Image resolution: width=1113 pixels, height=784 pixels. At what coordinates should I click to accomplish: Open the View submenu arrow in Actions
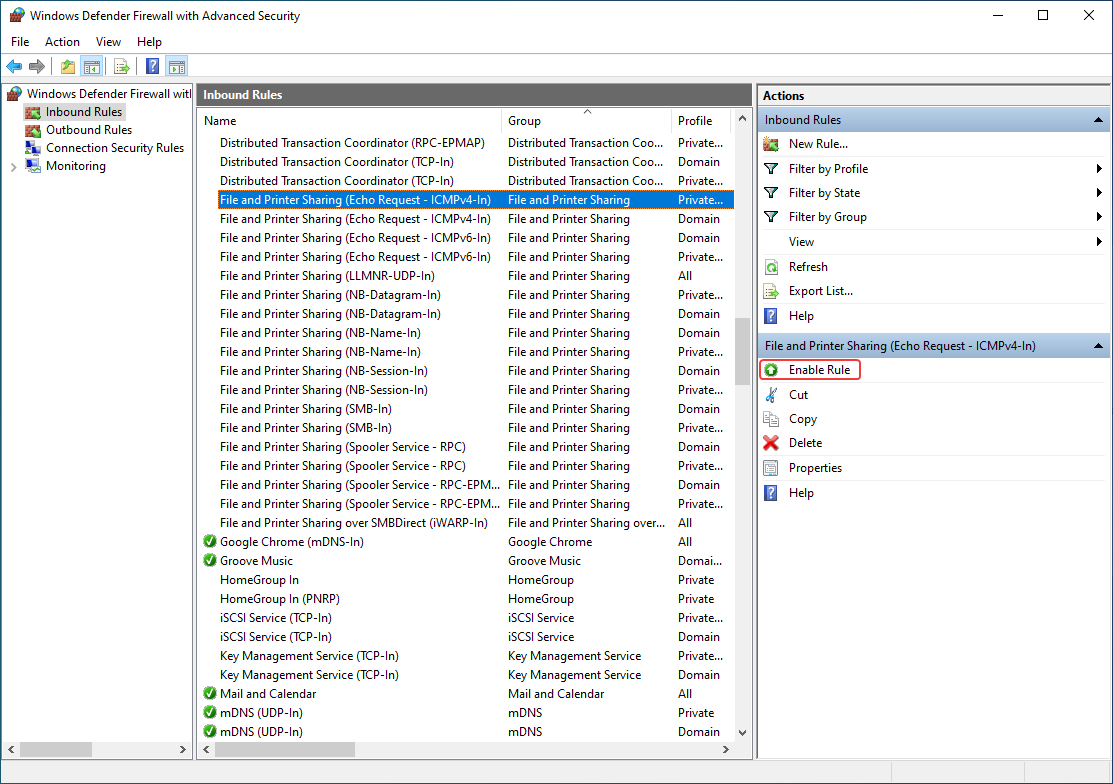click(x=1099, y=242)
